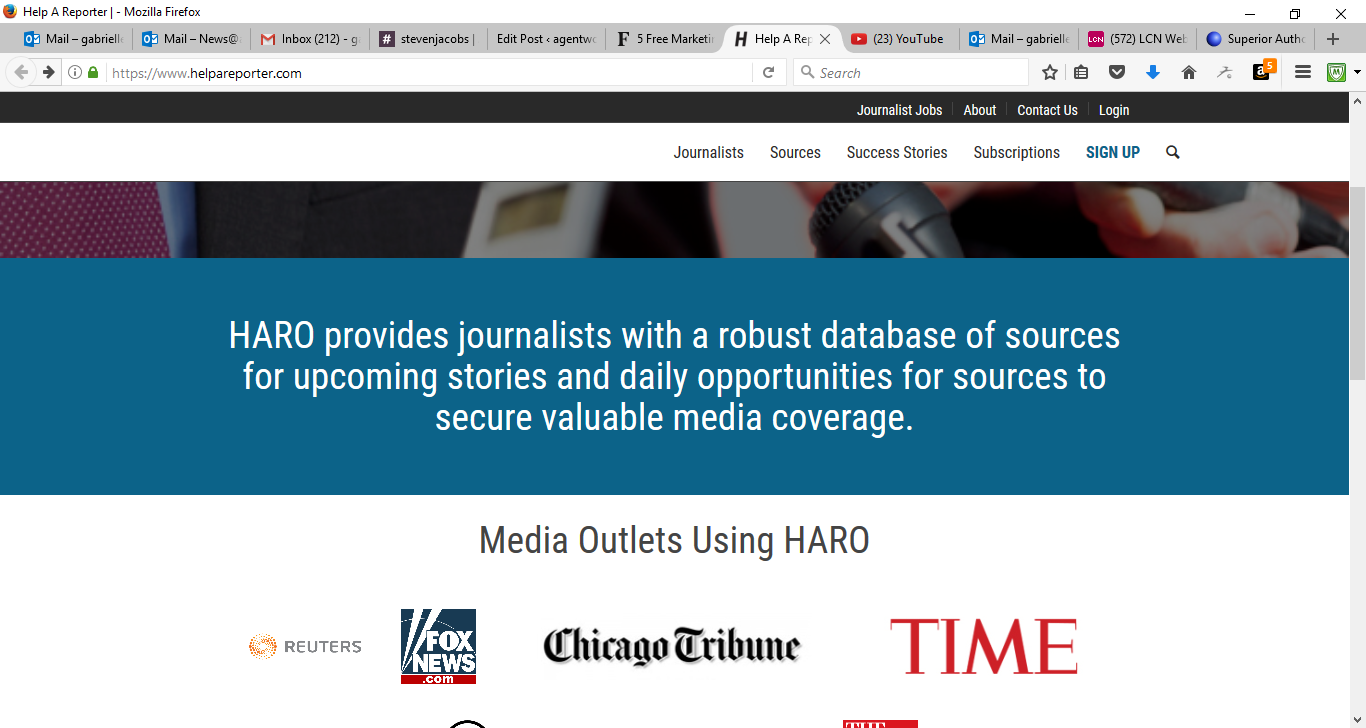The width and height of the screenshot is (1366, 728).
Task: Click the Firefox logo in title bar
Action: [10, 11]
